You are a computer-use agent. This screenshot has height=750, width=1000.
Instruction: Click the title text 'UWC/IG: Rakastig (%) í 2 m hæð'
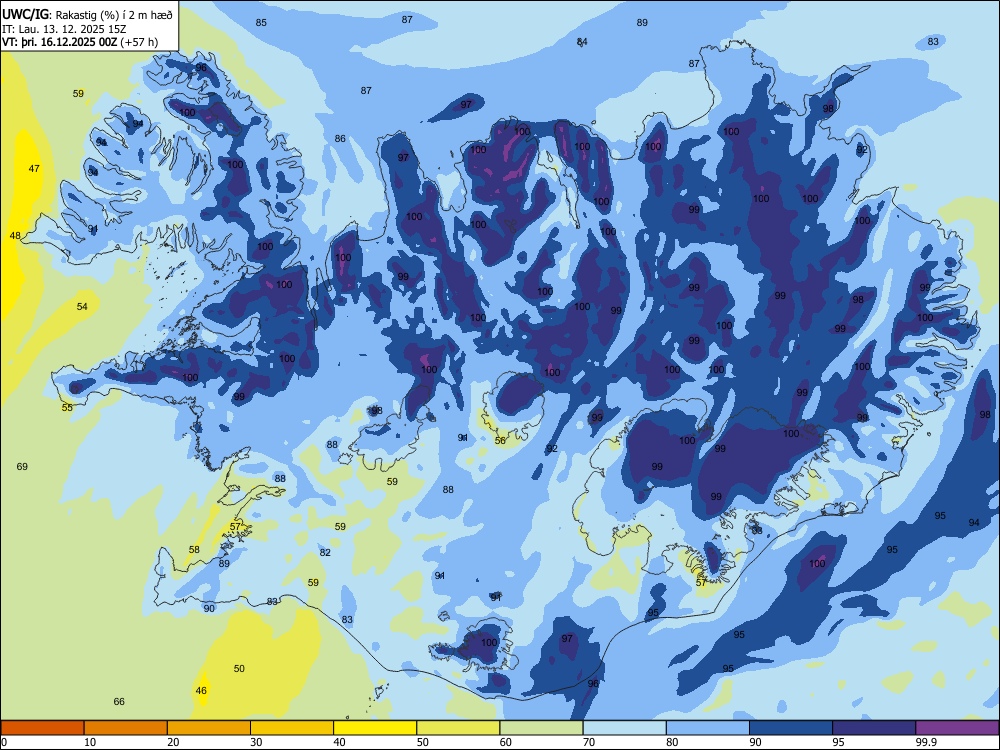(x=87, y=14)
